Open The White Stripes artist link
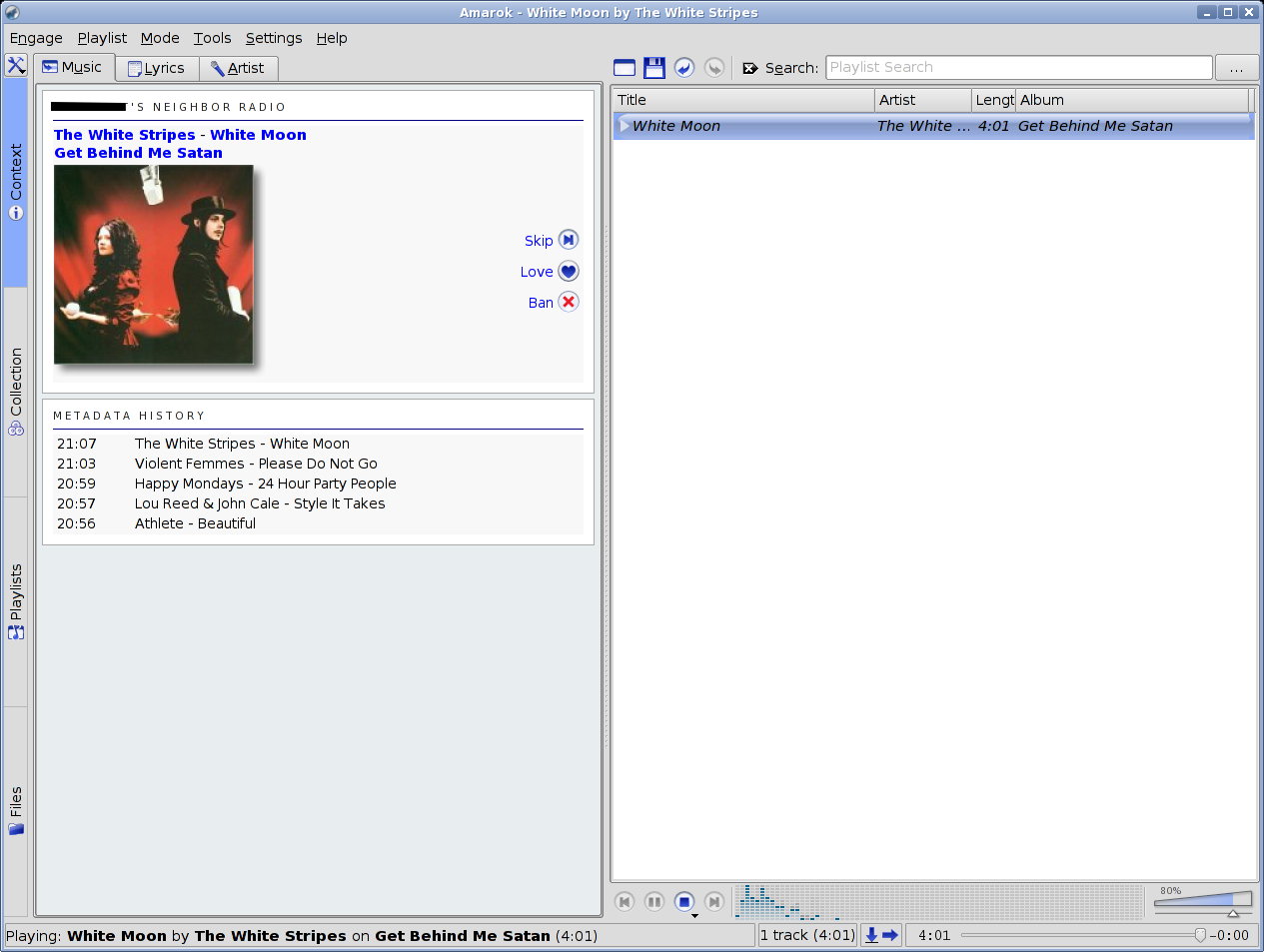Viewport: 1264px width, 952px height. (125, 135)
